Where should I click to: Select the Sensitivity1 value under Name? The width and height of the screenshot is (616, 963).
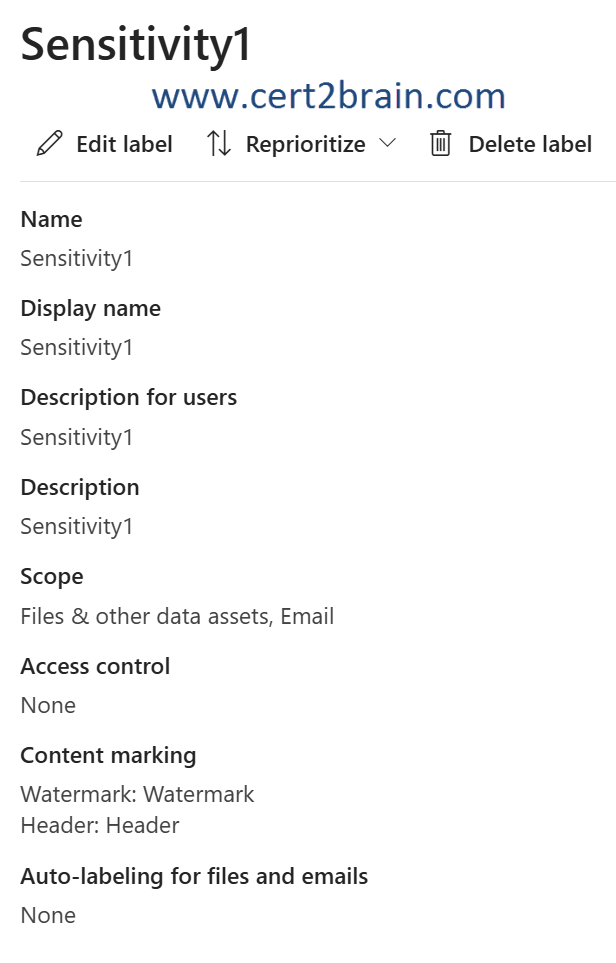click(x=77, y=258)
